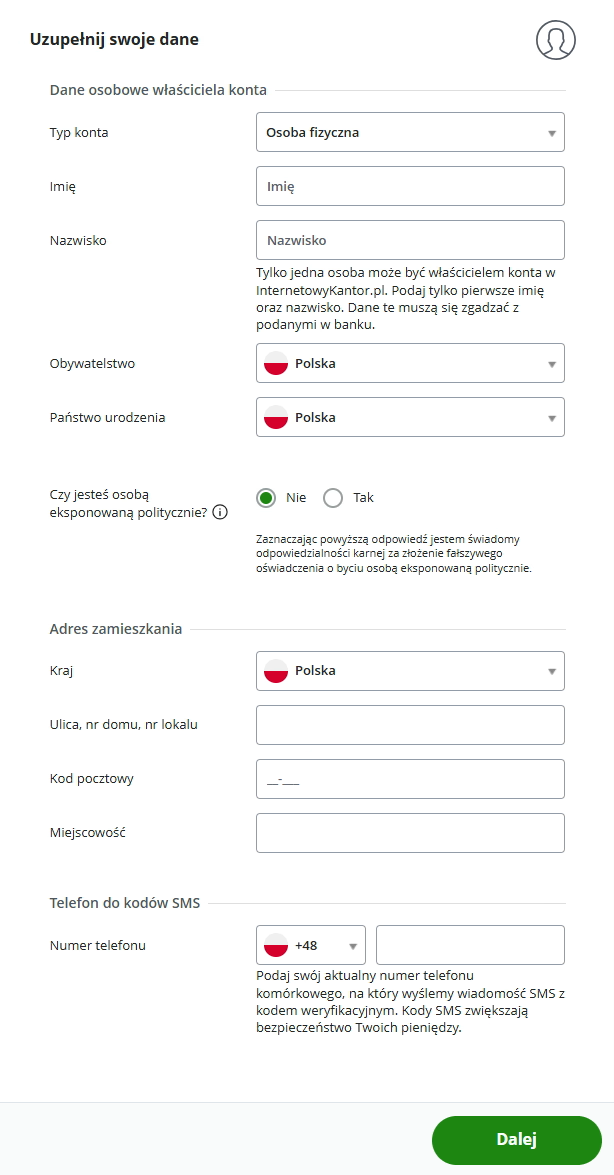This screenshot has width=614, height=1175.
Task: Click the Kod pocztowy input field
Action: 410,779
